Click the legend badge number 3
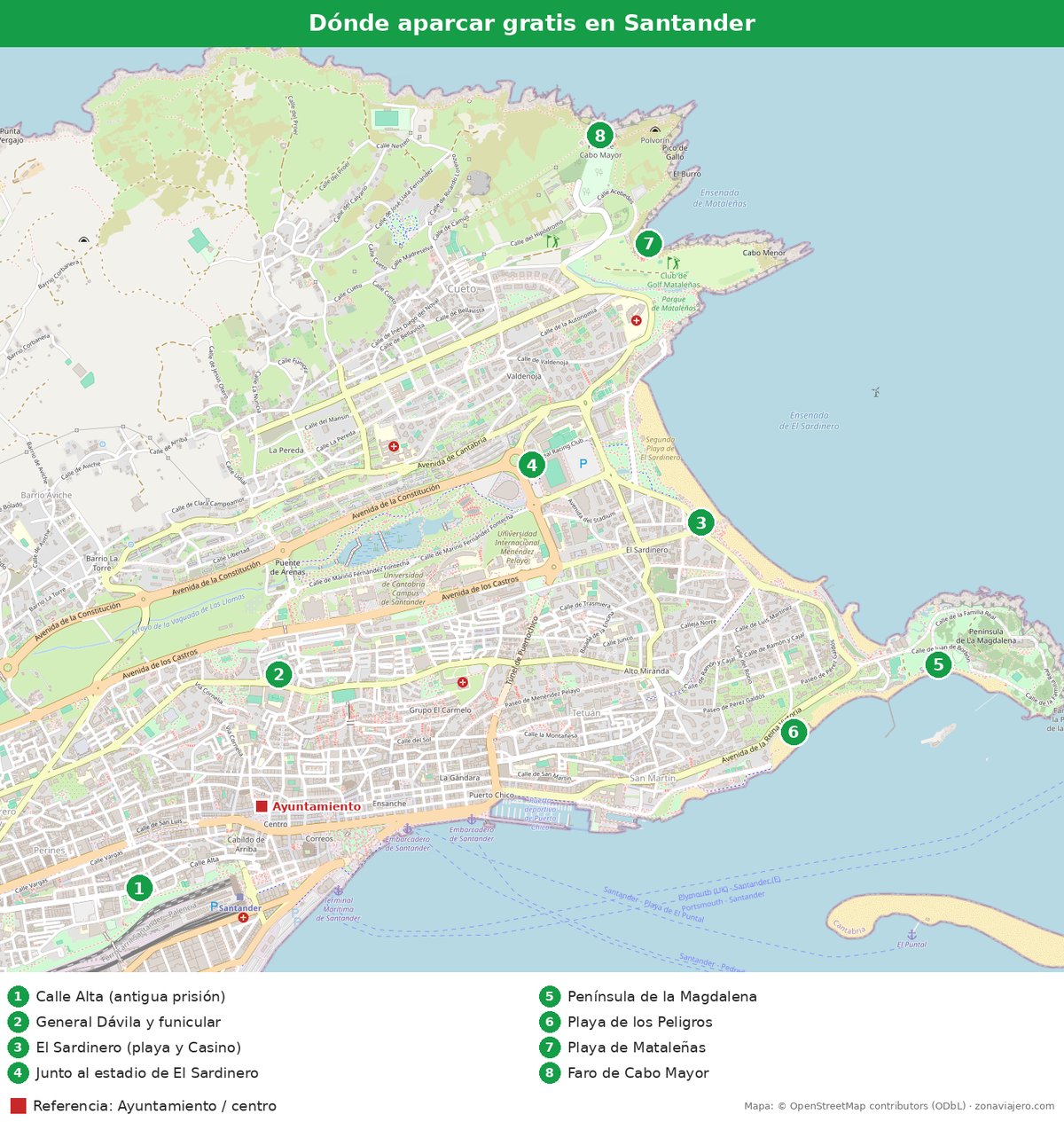Image resolution: width=1064 pixels, height=1122 pixels. pyautogui.click(x=18, y=1047)
